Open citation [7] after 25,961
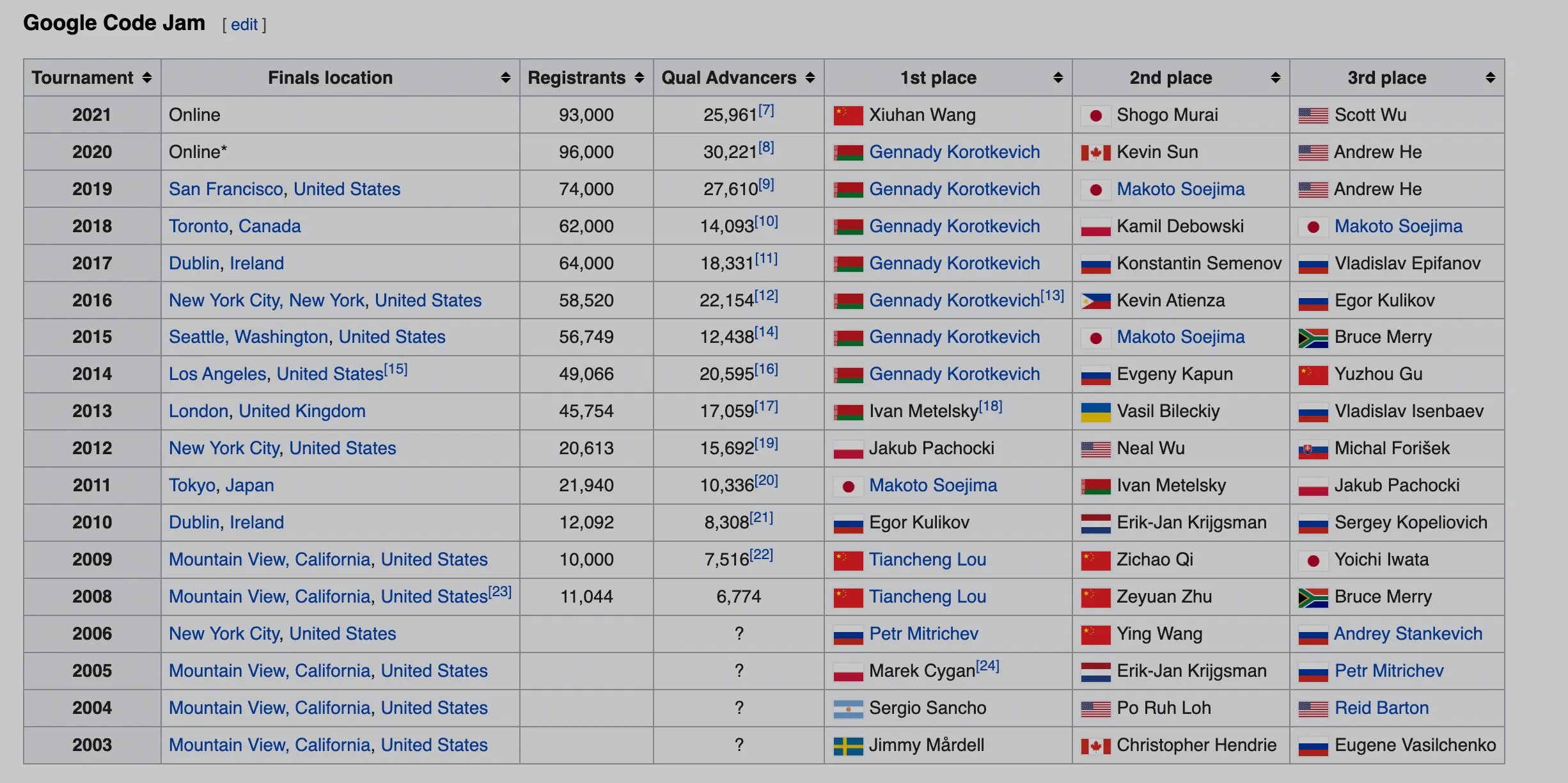This screenshot has height=783, width=1568. [x=766, y=111]
